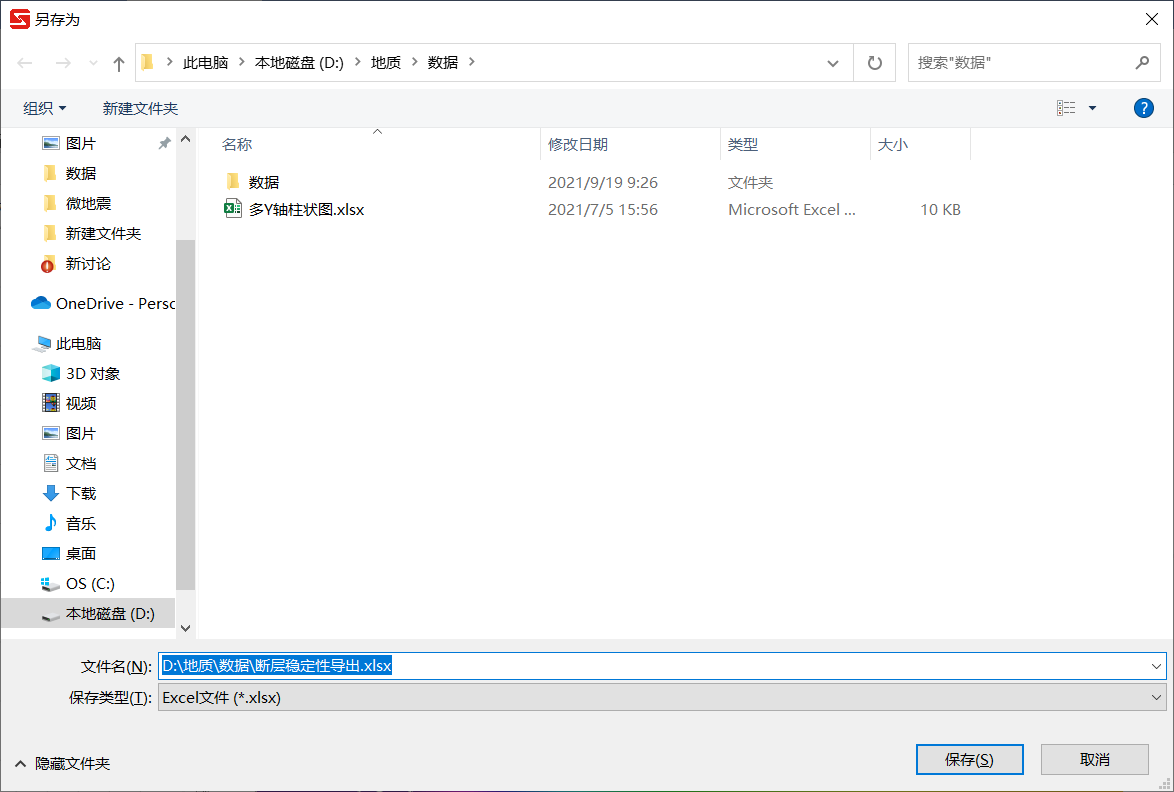Screen dimensions: 1174x792
Task: Open 图片 under 此电脑
Action: [x=81, y=433]
